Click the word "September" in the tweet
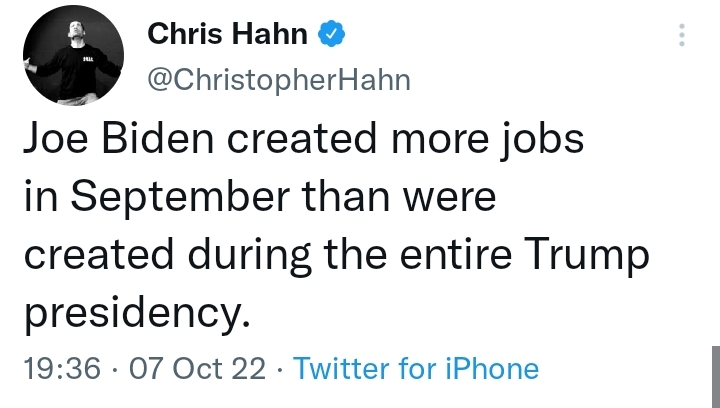720x408 pixels. pos(180,197)
